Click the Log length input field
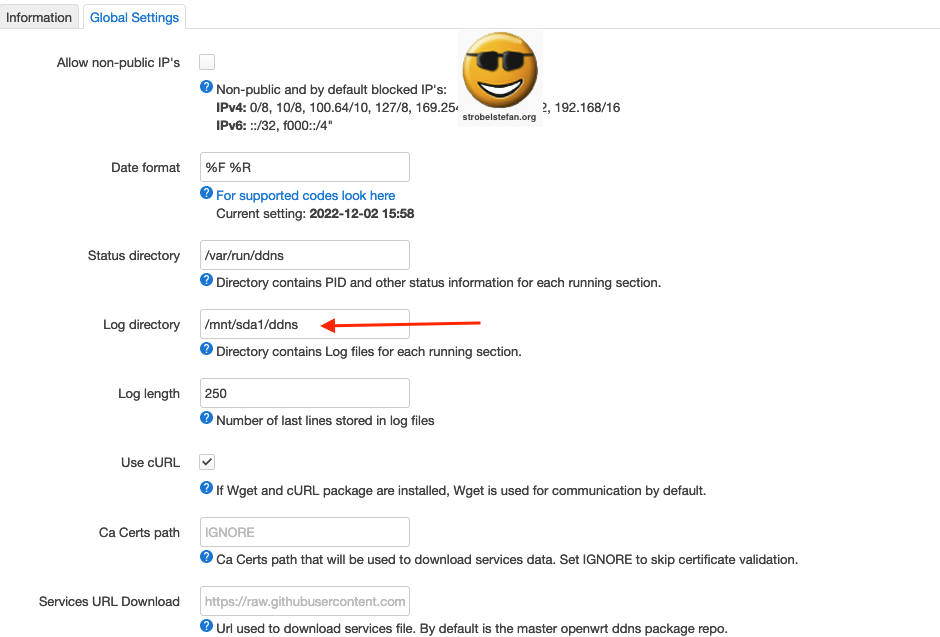Image resolution: width=940 pixels, height=637 pixels. (304, 392)
